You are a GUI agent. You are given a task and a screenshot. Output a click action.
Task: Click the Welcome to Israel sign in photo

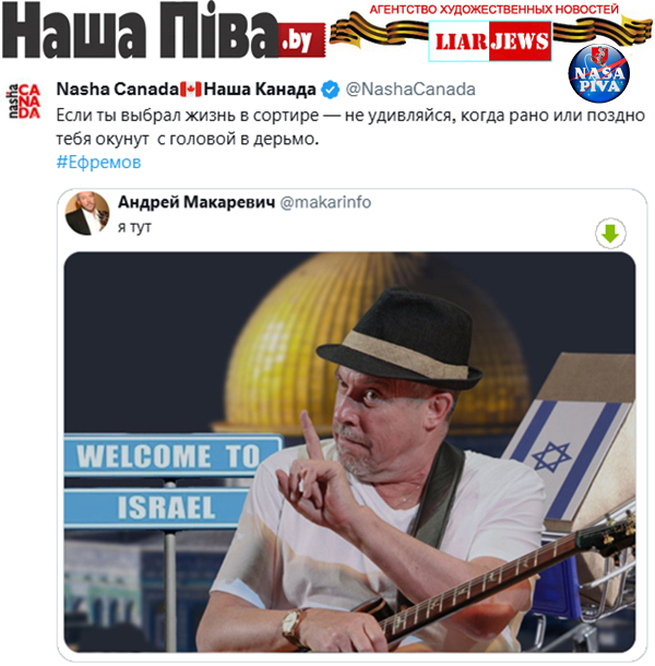click(x=170, y=481)
